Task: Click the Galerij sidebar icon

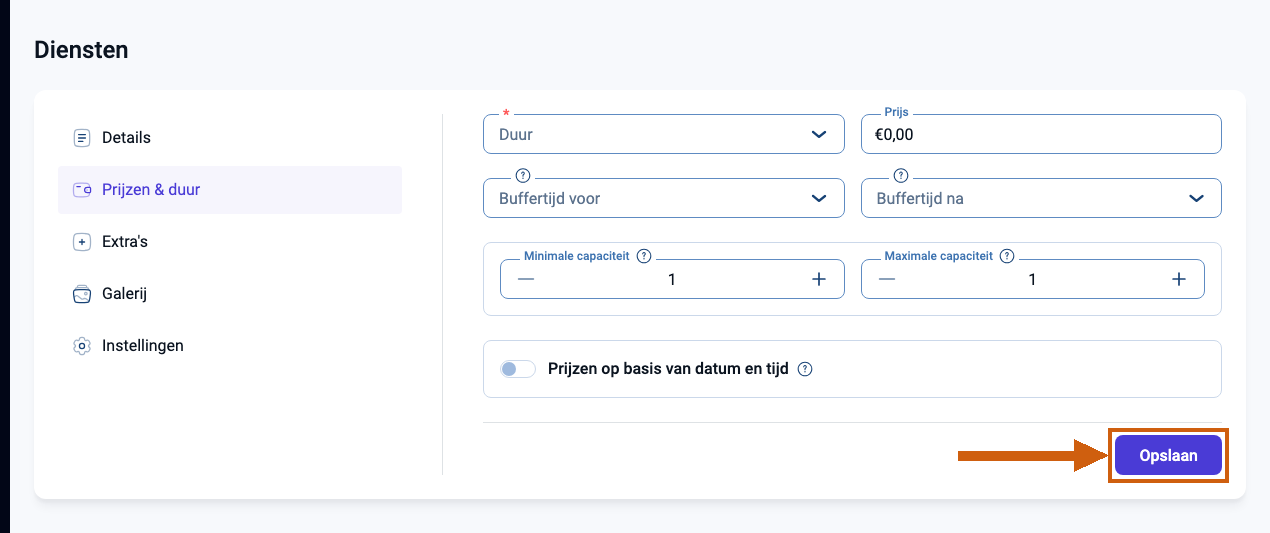Action: (x=82, y=294)
